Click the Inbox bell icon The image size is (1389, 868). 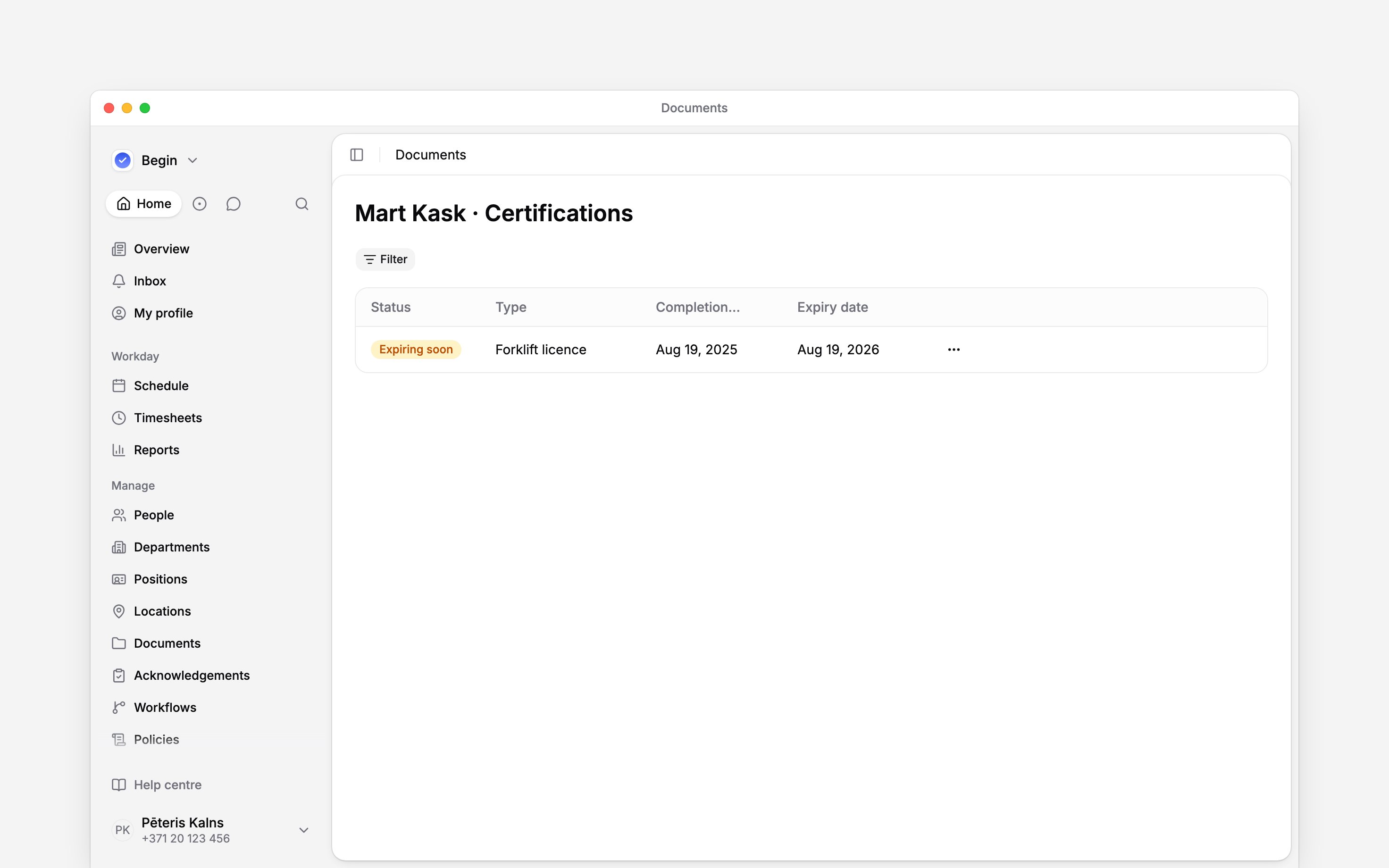[x=119, y=281]
